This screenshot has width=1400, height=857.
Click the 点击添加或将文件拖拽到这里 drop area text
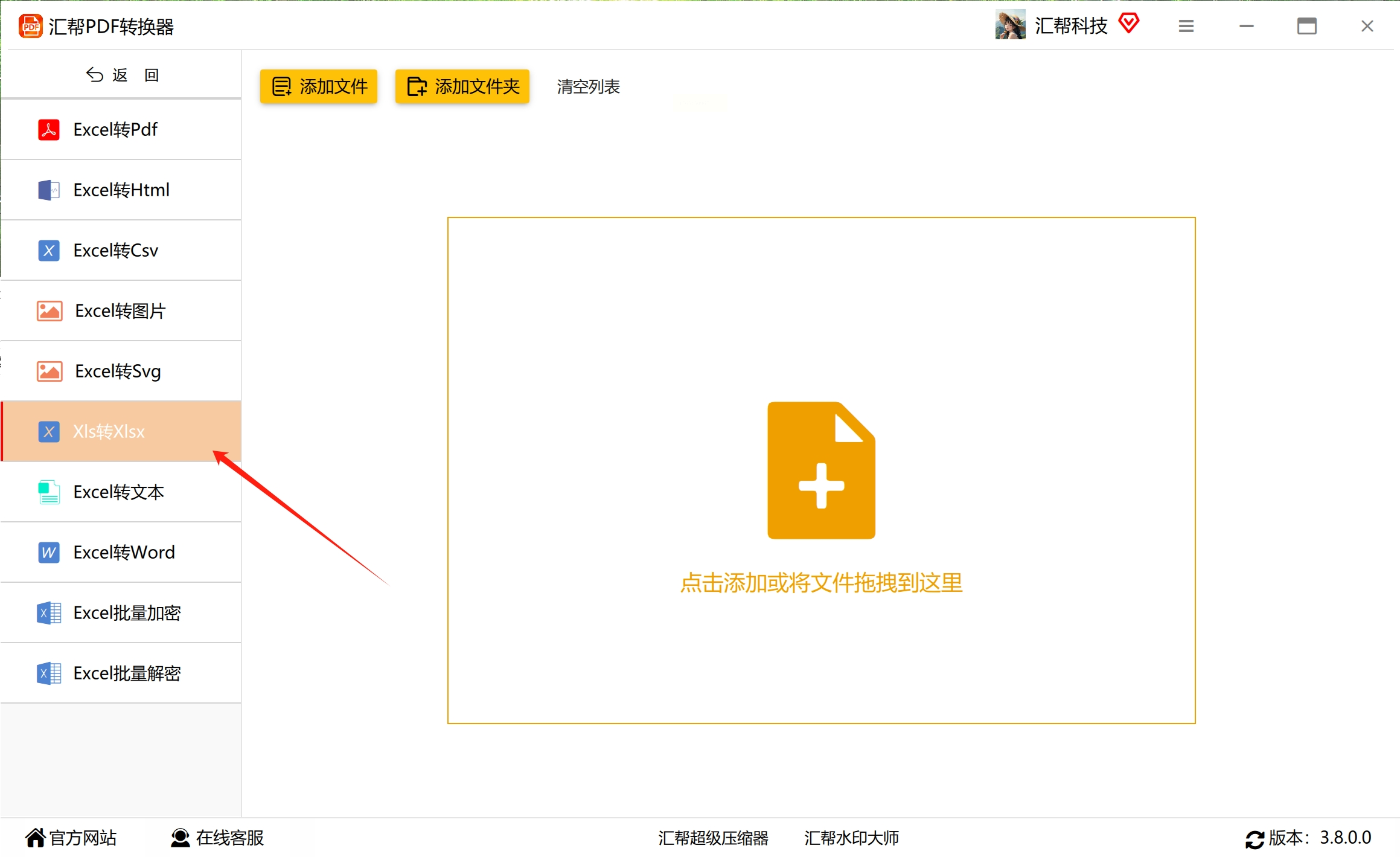(x=821, y=583)
